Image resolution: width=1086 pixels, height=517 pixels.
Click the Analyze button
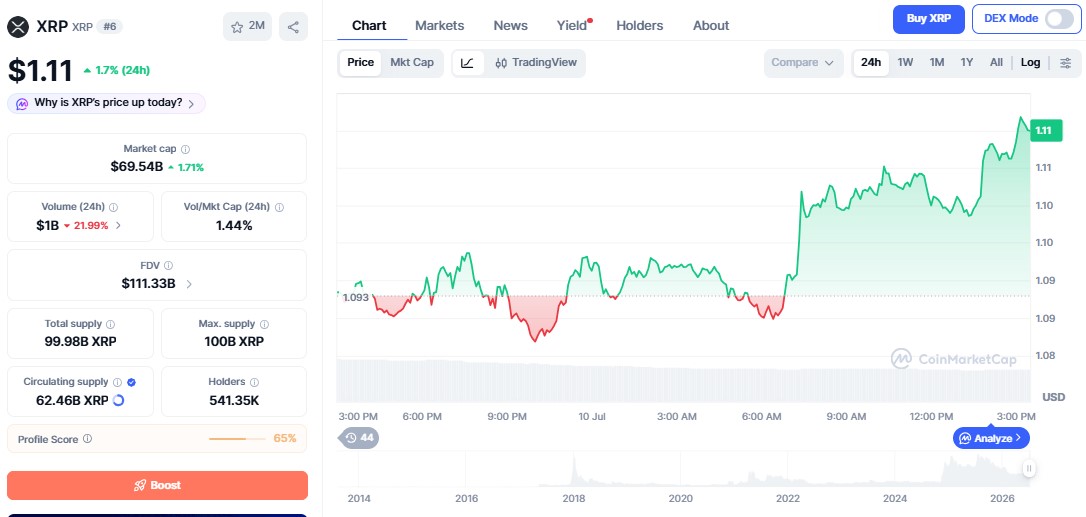(x=991, y=438)
